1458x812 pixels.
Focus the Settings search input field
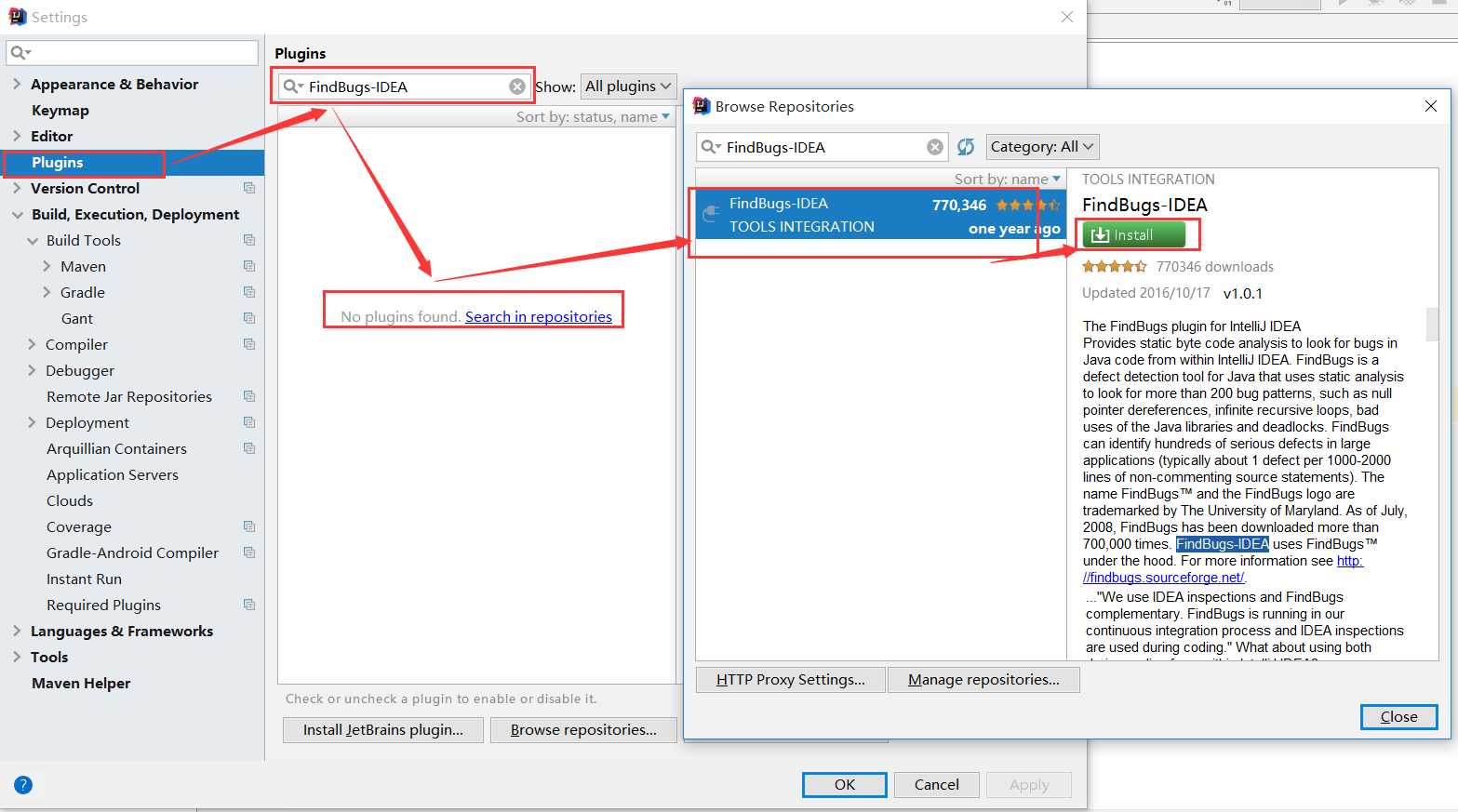click(132, 53)
